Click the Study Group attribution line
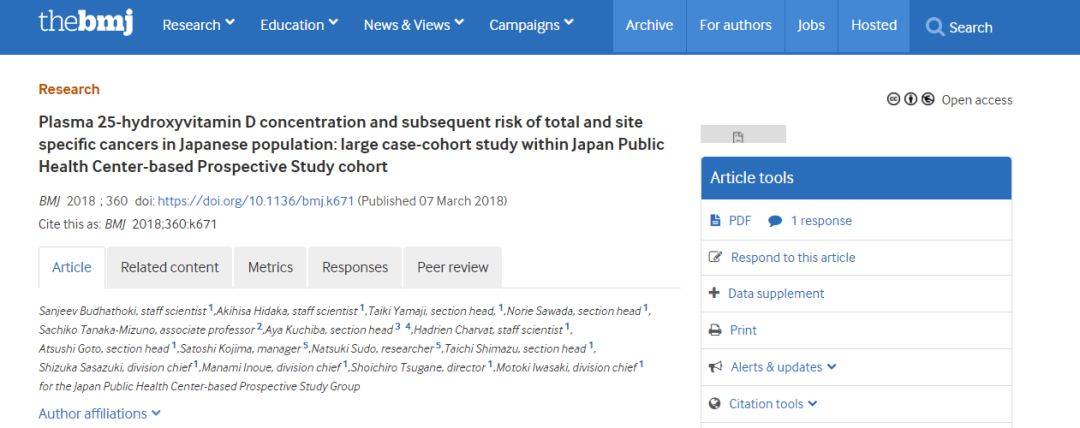 point(199,386)
